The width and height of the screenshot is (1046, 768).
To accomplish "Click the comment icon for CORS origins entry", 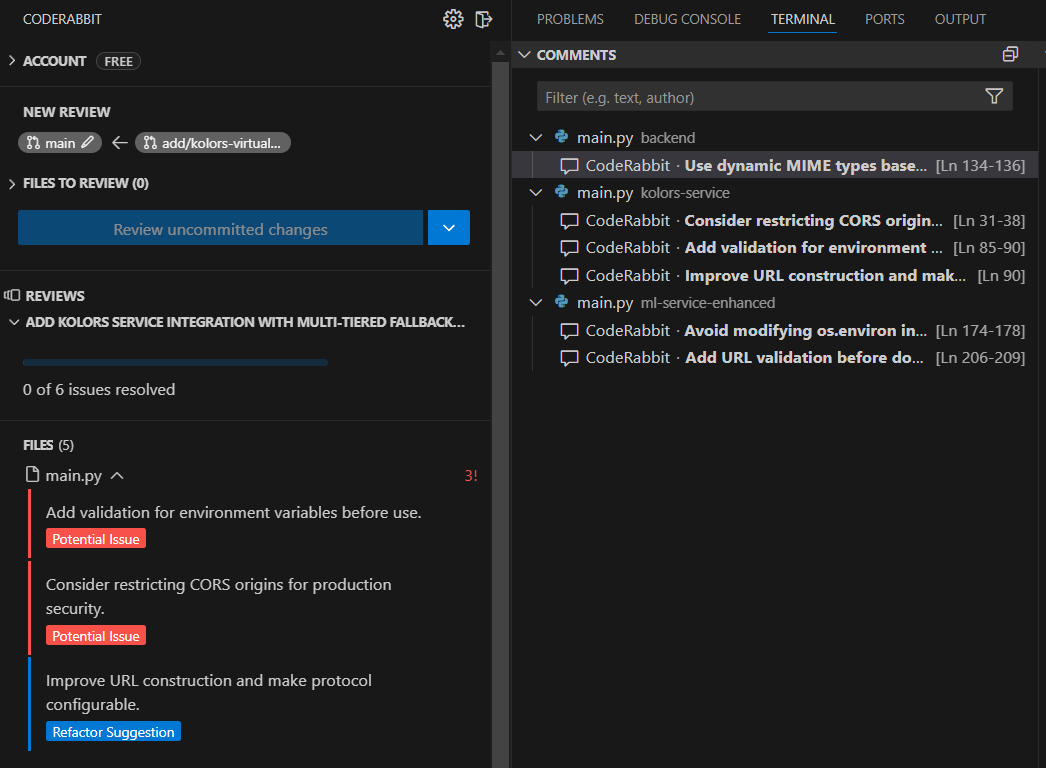I will pos(569,221).
